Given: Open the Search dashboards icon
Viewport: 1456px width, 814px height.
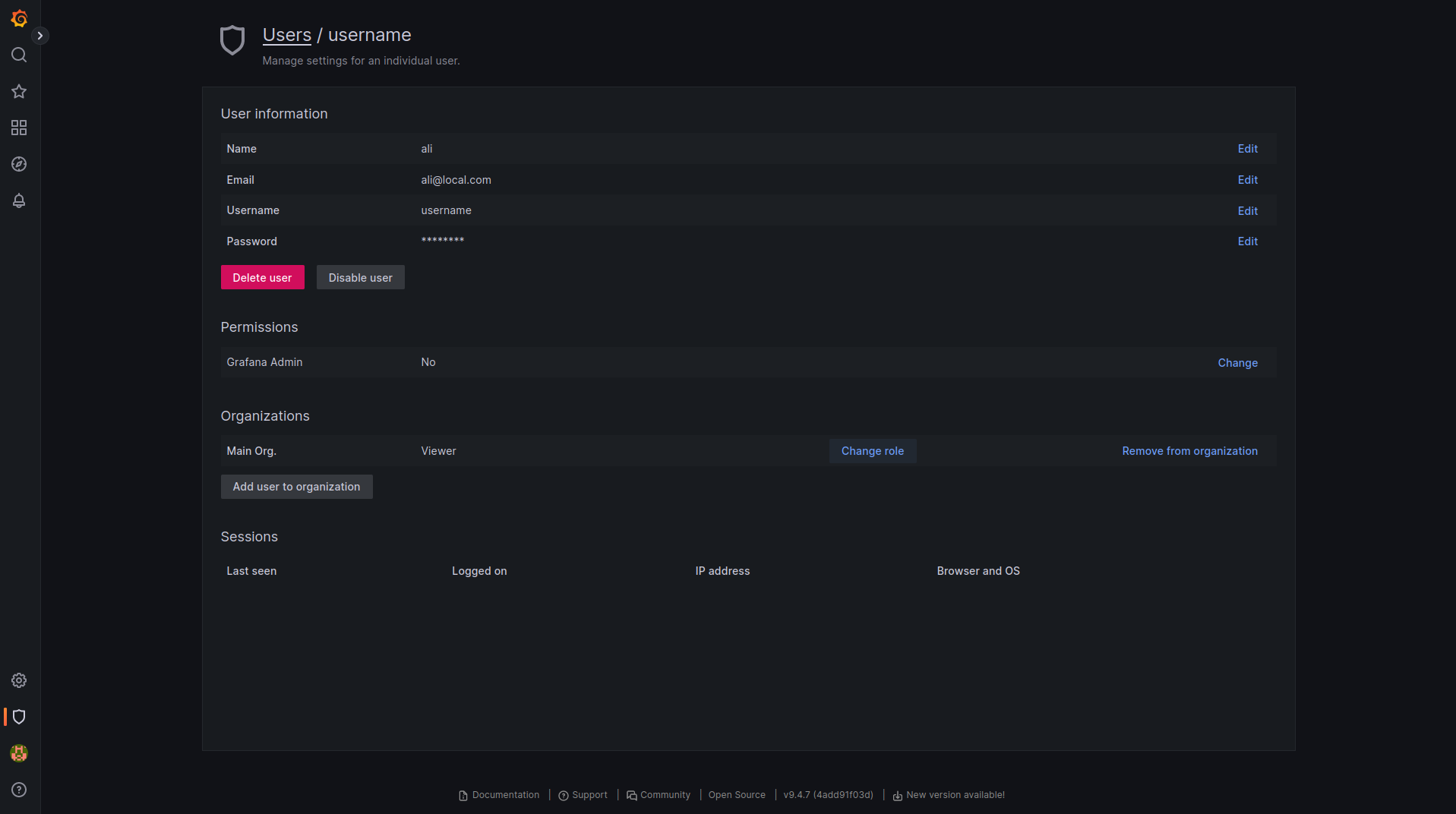Looking at the screenshot, I should [x=19, y=55].
